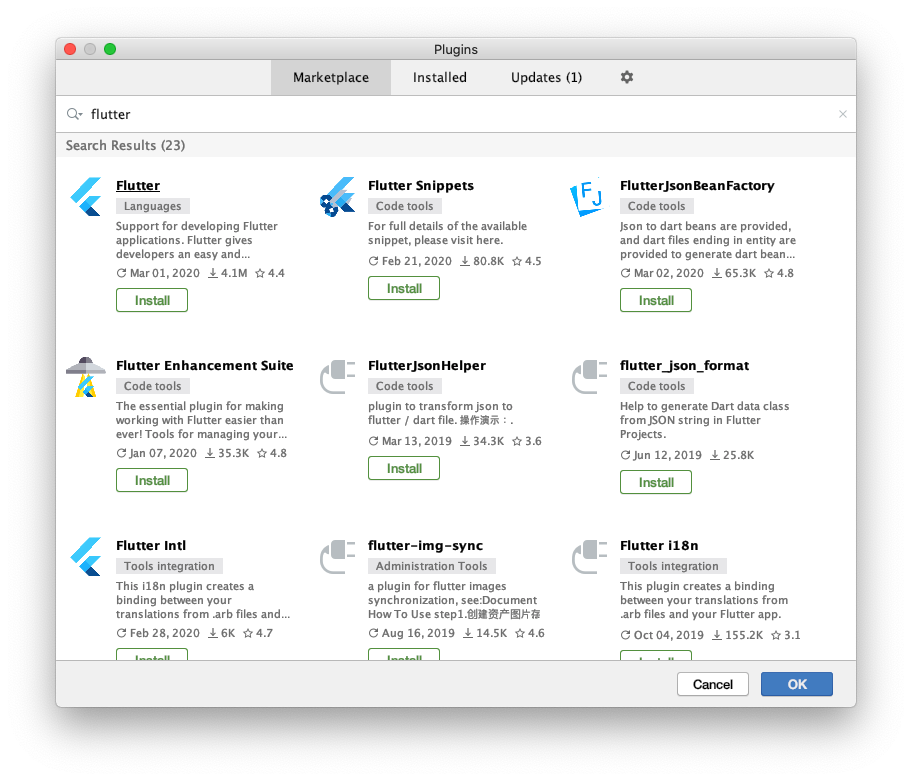
Task: Click the Flutter plugin logo icon
Action: (x=86, y=197)
